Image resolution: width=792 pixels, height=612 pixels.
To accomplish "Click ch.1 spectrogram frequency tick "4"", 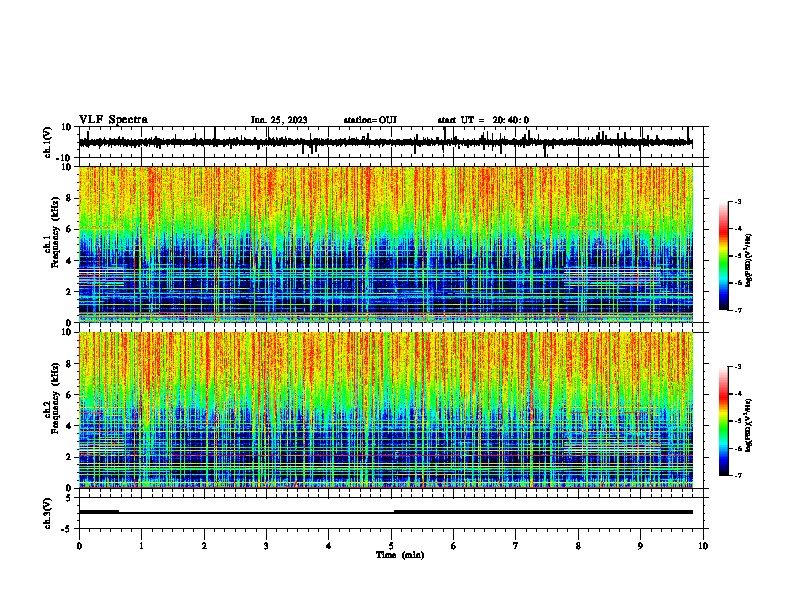I will coord(69,261).
